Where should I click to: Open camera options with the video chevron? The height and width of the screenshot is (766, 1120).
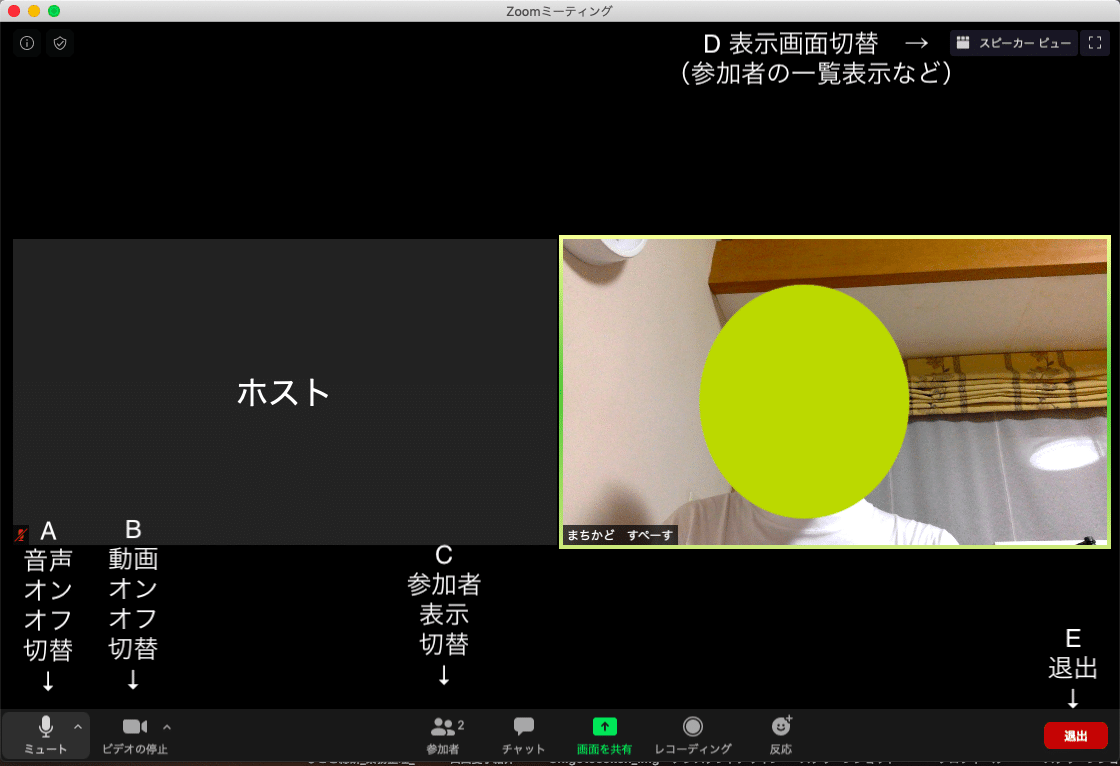click(x=166, y=727)
